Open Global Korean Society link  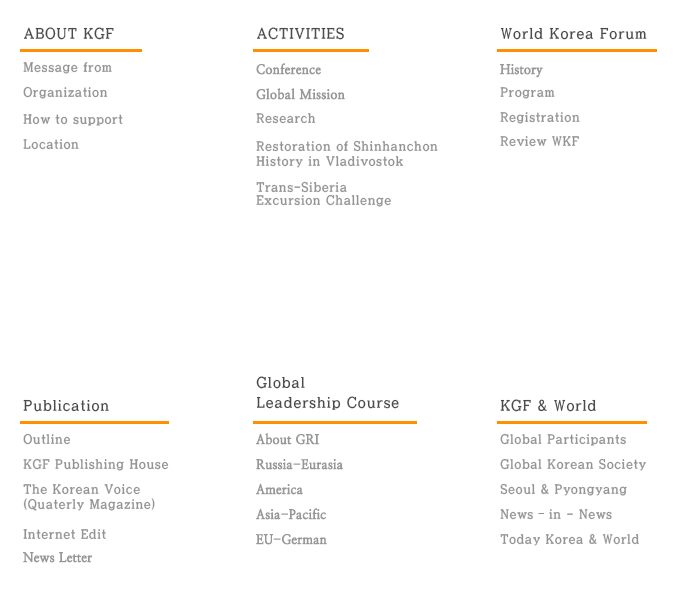(573, 465)
